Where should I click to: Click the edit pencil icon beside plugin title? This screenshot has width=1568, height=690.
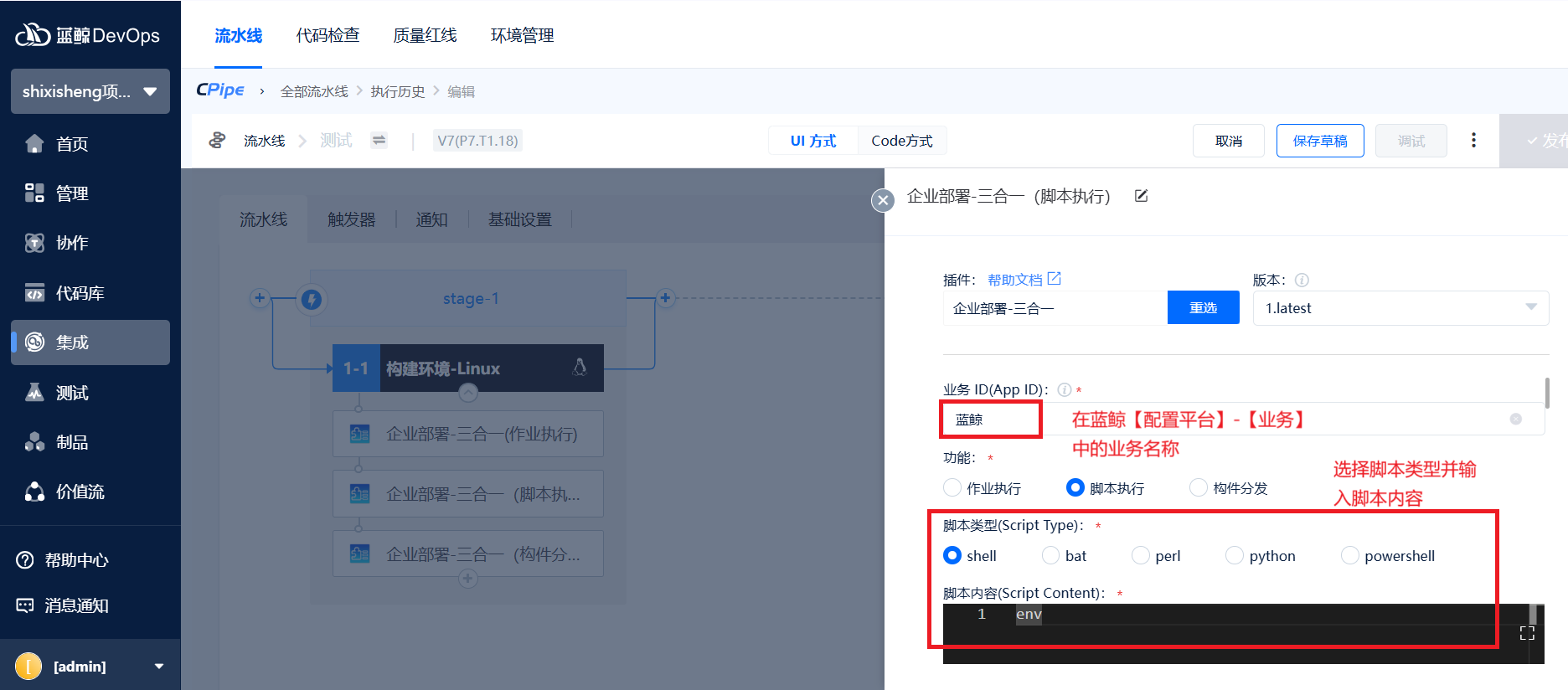pyautogui.click(x=1141, y=196)
